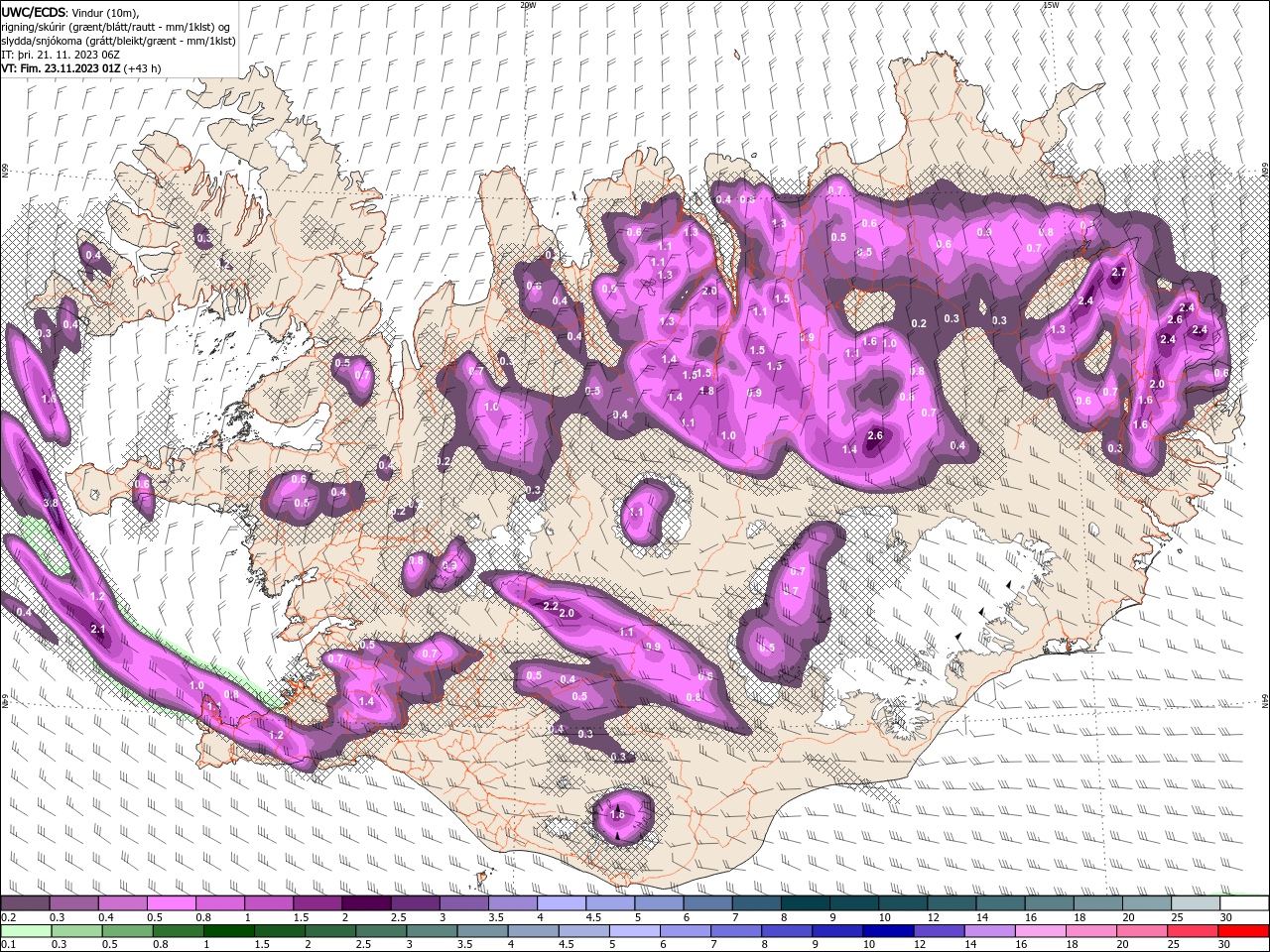Click the 2.2 value on the central-south band

(x=552, y=606)
